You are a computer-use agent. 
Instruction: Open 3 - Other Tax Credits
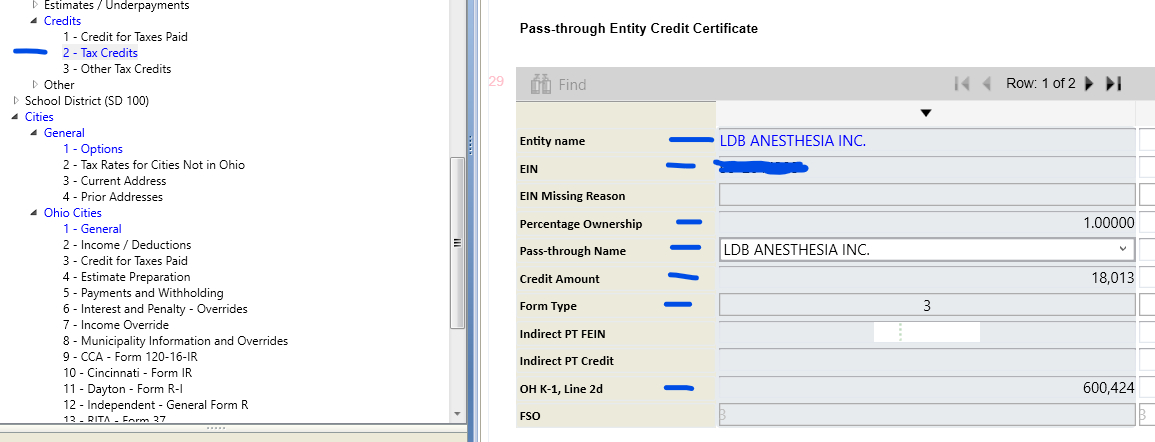click(x=116, y=69)
